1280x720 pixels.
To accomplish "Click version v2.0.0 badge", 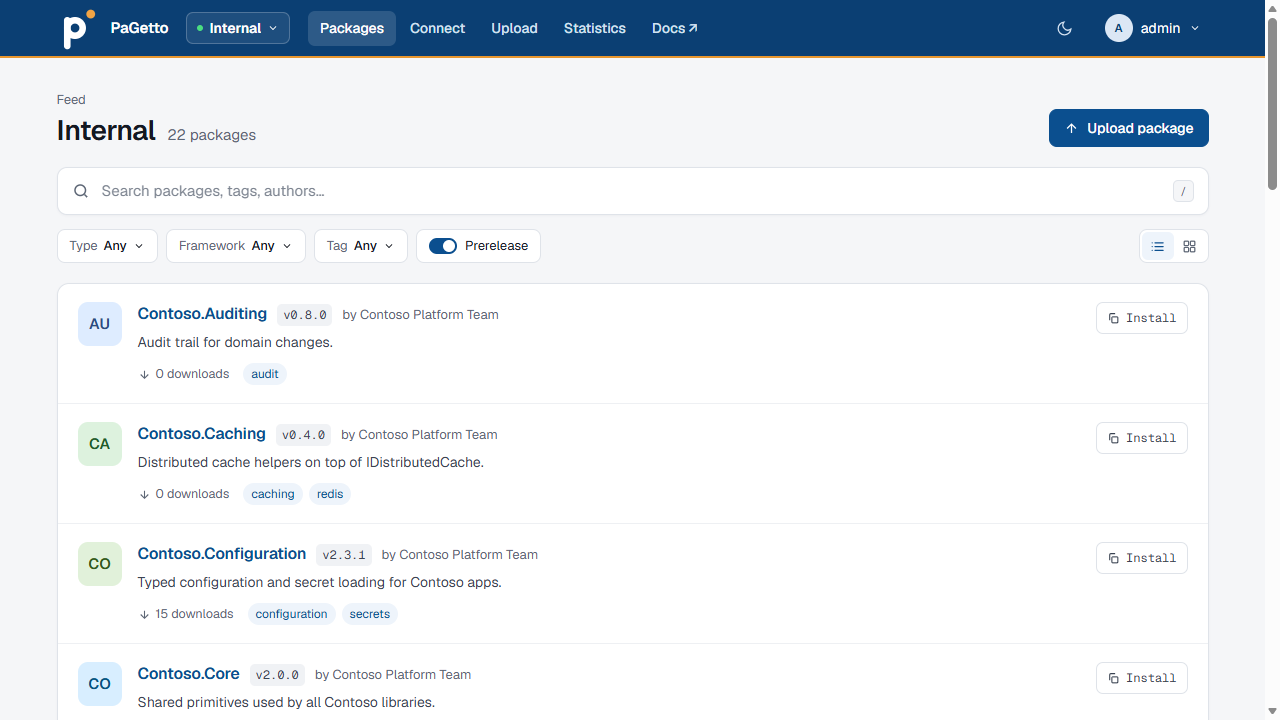I will click(277, 675).
